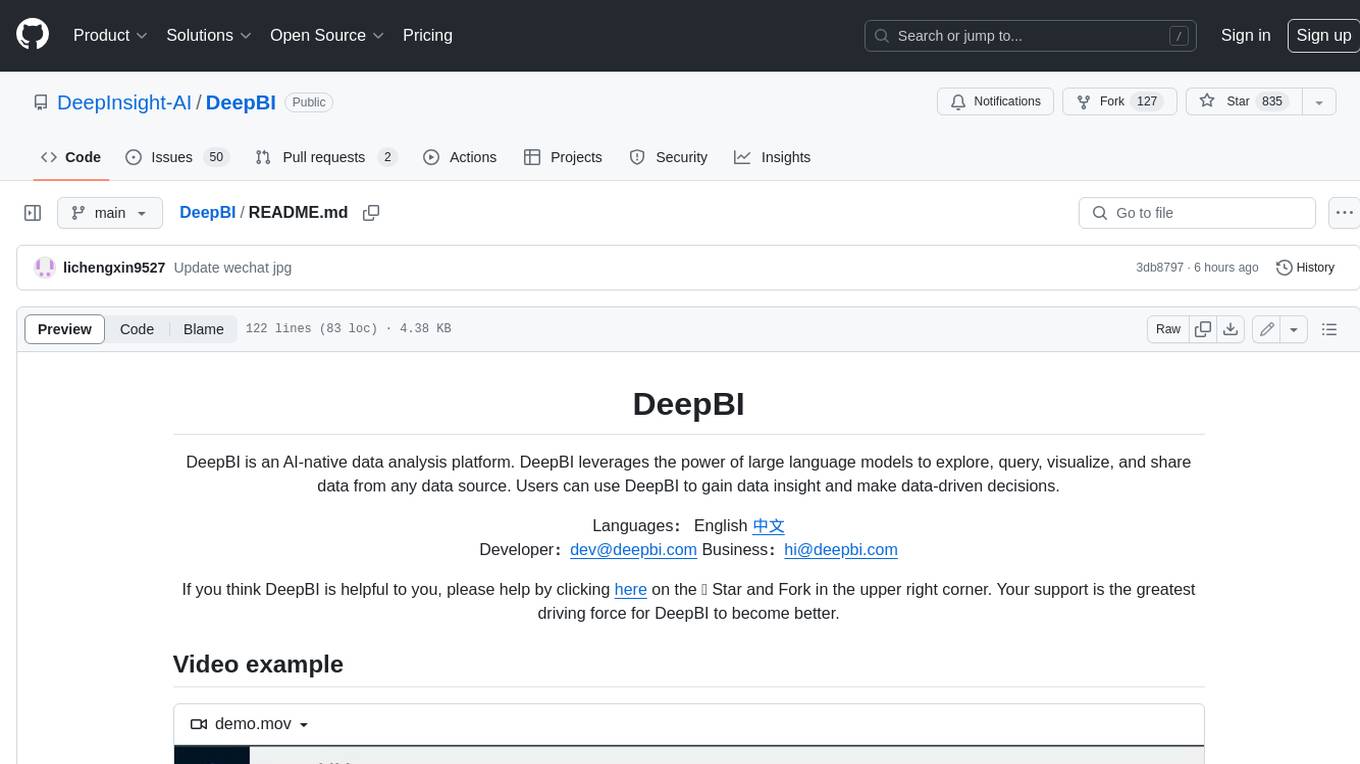Focus the Search or jump to field
The height and width of the screenshot is (764, 1360).
click(1032, 35)
